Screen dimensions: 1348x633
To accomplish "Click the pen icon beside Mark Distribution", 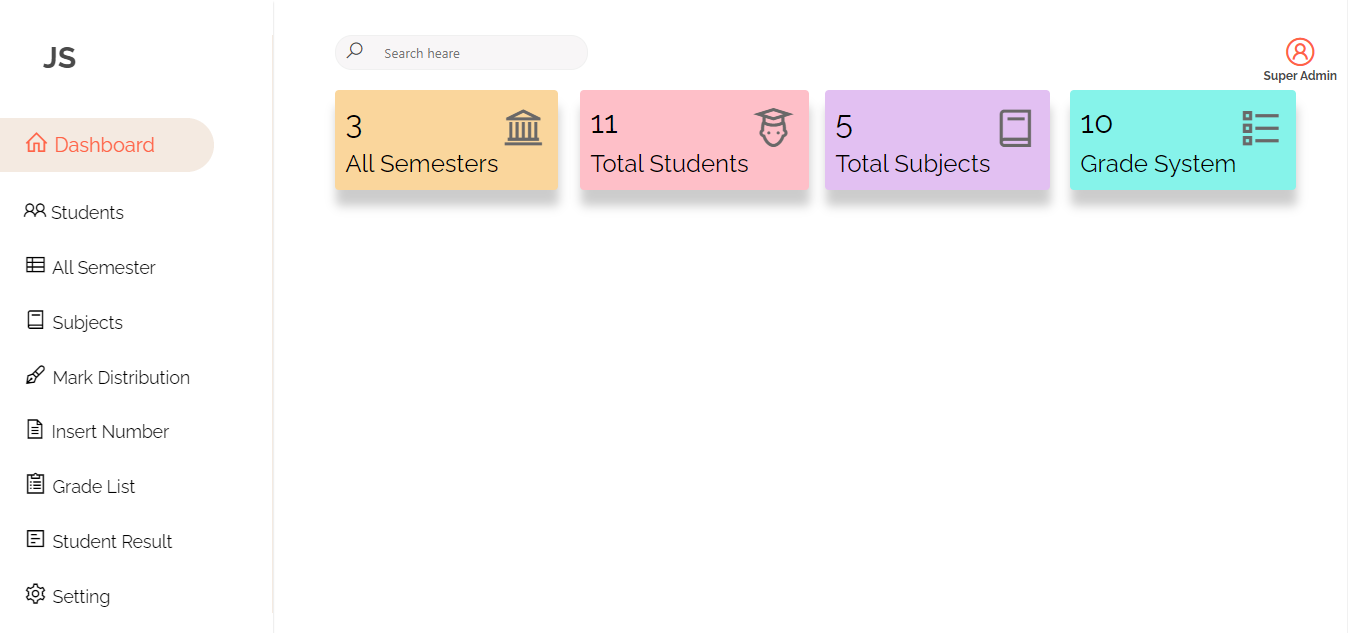I will tap(35, 376).
